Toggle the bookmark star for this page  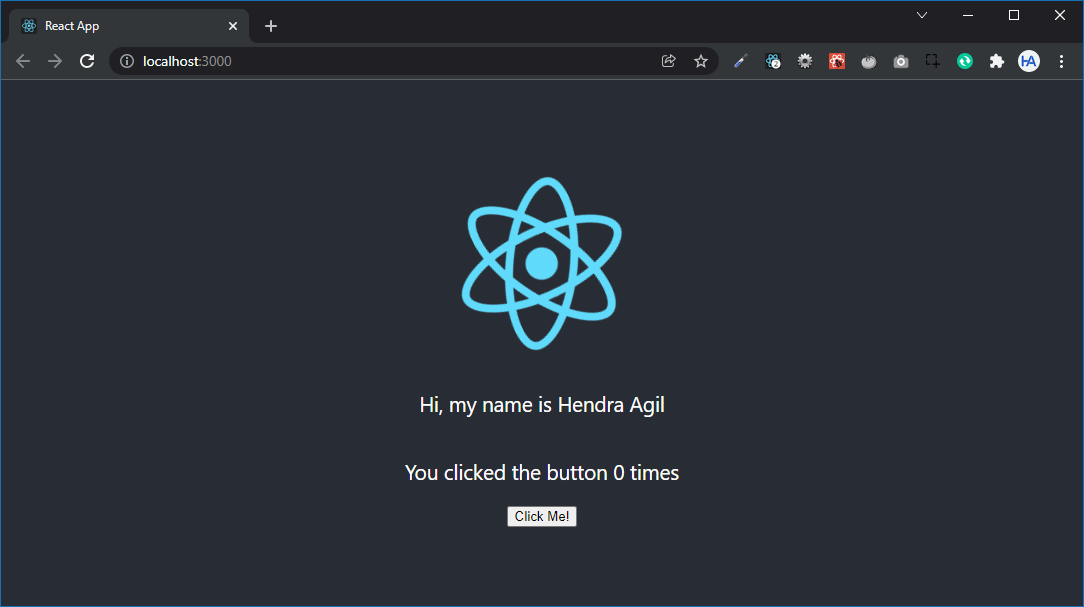pos(700,61)
